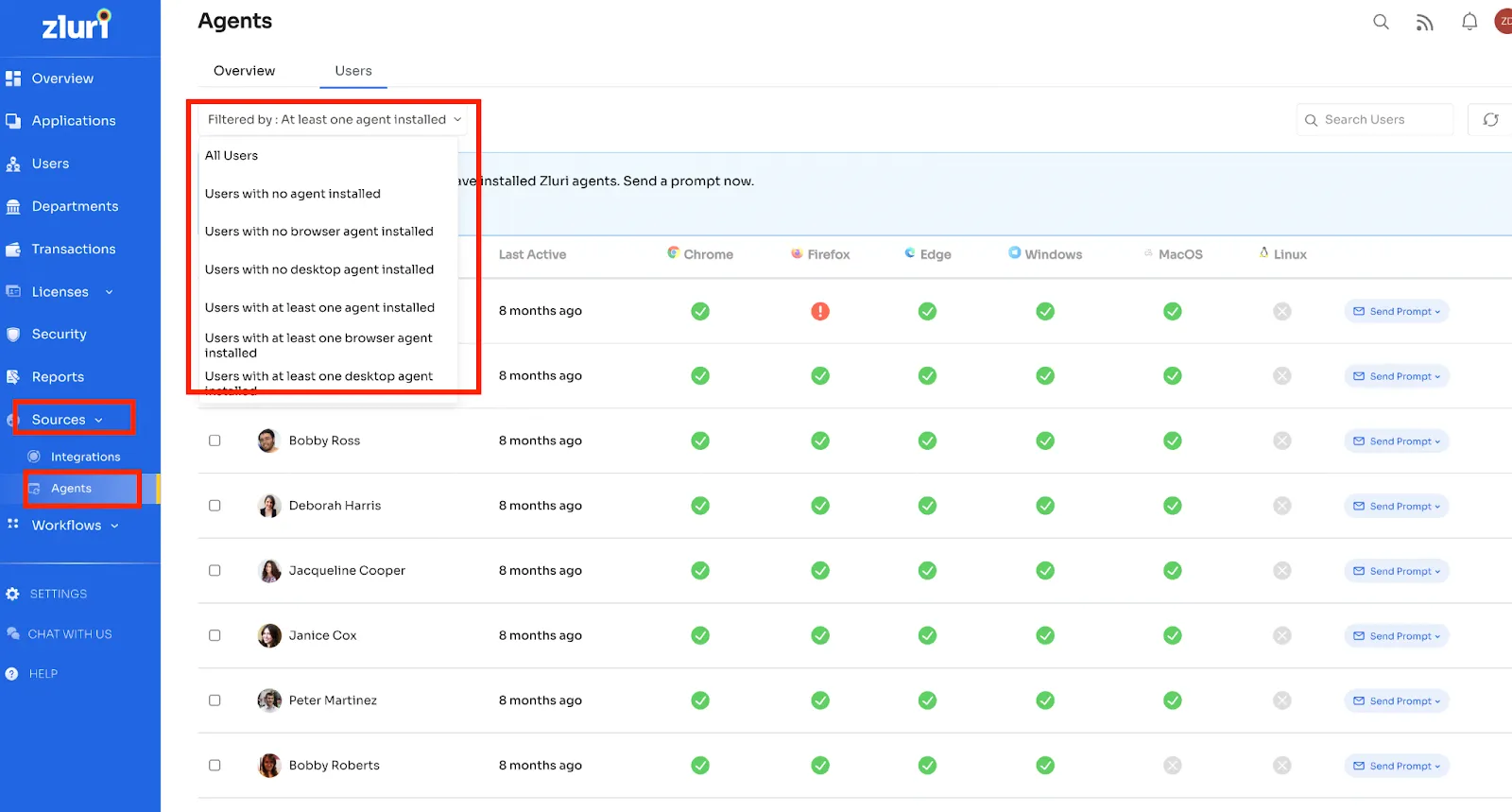Click the Zluri logo
The width and height of the screenshot is (1512, 812).
tap(77, 25)
